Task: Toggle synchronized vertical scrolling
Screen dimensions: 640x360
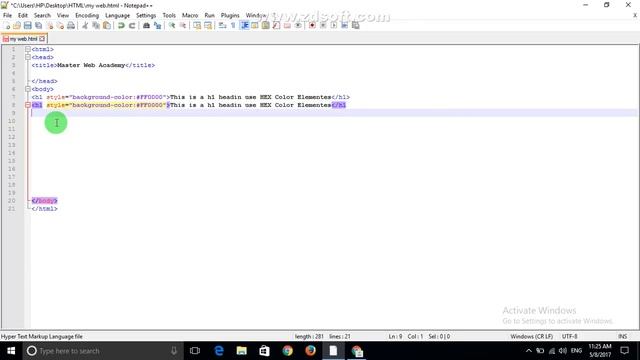Action: point(197,25)
